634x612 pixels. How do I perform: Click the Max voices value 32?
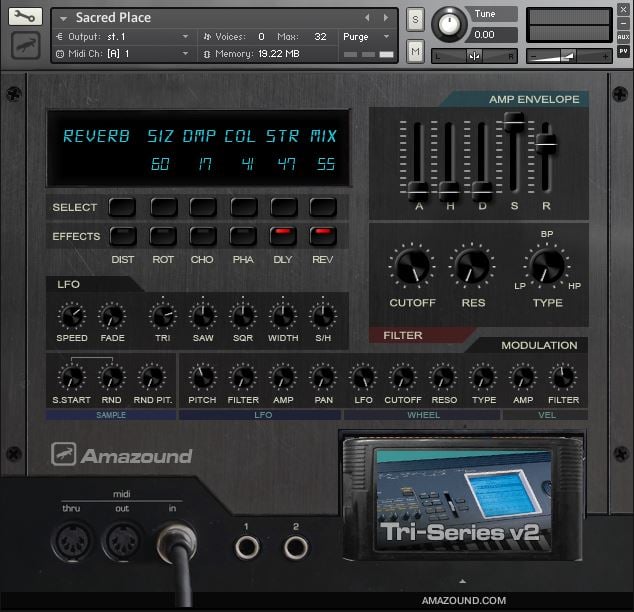point(320,37)
